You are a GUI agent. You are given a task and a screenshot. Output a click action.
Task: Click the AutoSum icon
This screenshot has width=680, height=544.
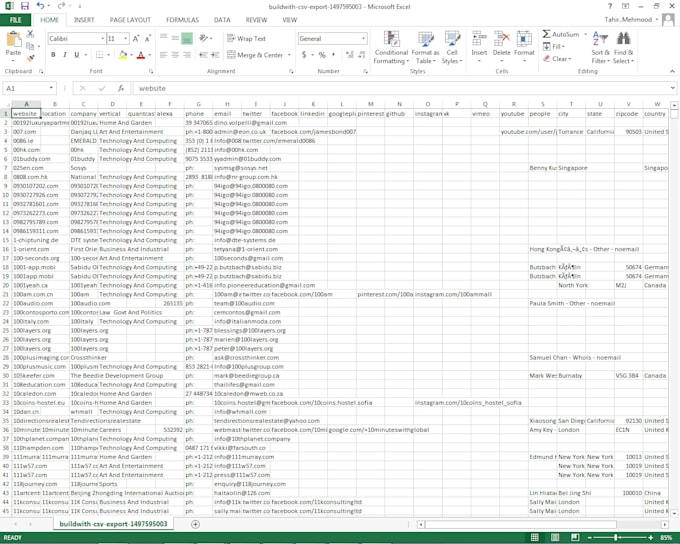click(560, 34)
